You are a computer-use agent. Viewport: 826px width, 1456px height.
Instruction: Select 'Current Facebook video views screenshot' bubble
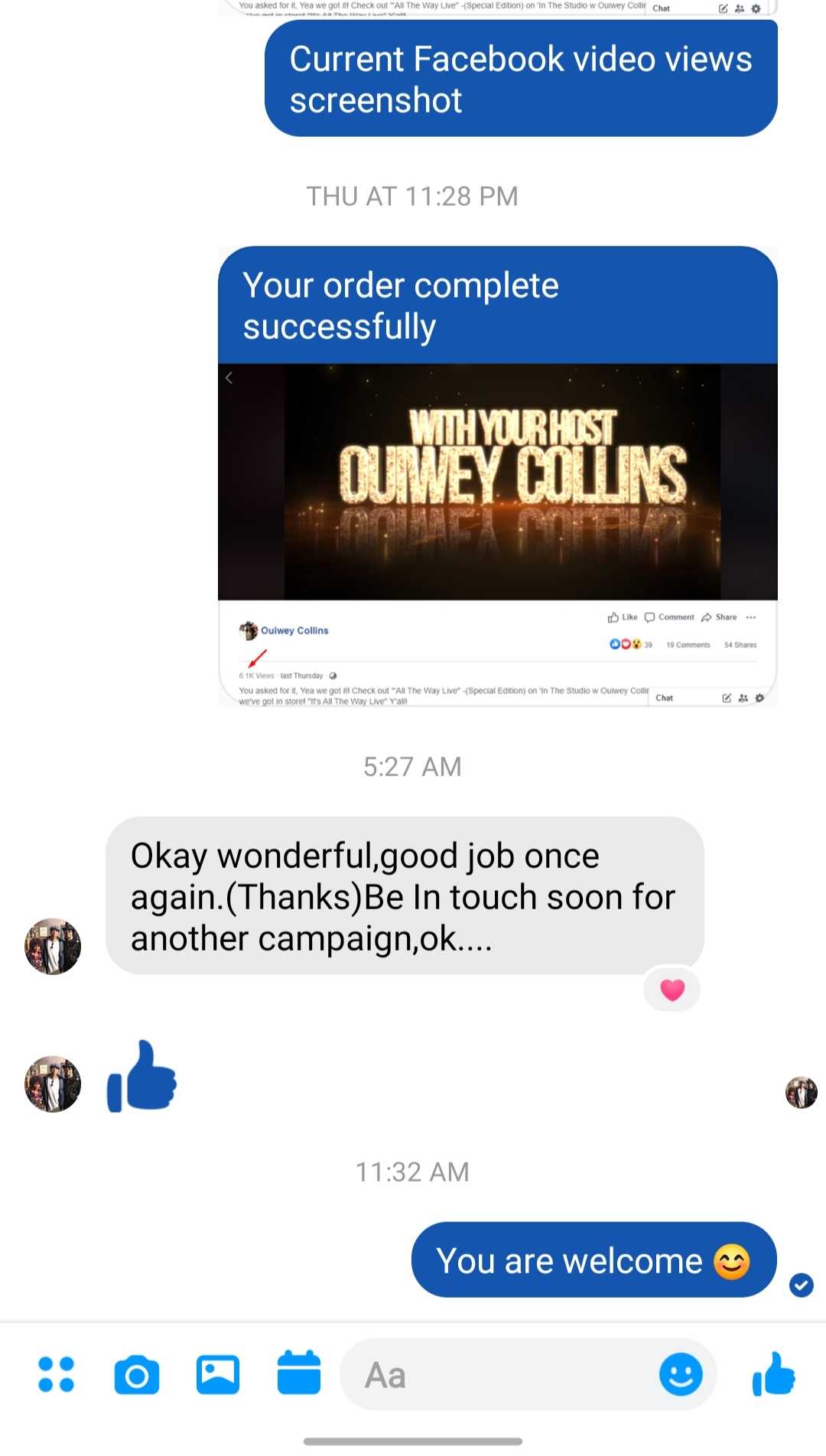[521, 79]
